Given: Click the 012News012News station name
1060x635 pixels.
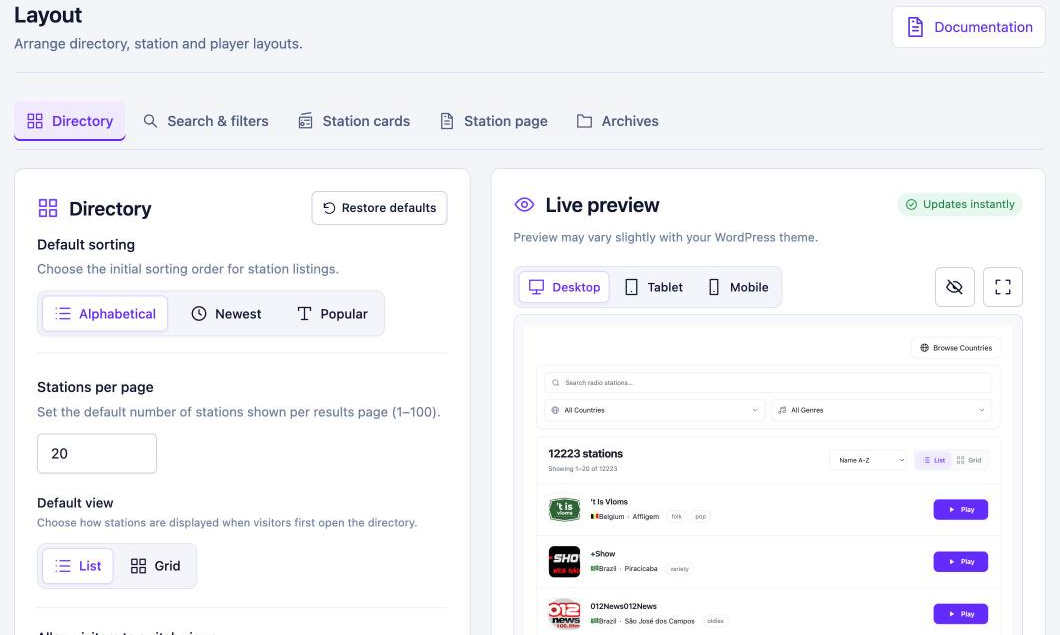Looking at the screenshot, I should click(623, 606).
